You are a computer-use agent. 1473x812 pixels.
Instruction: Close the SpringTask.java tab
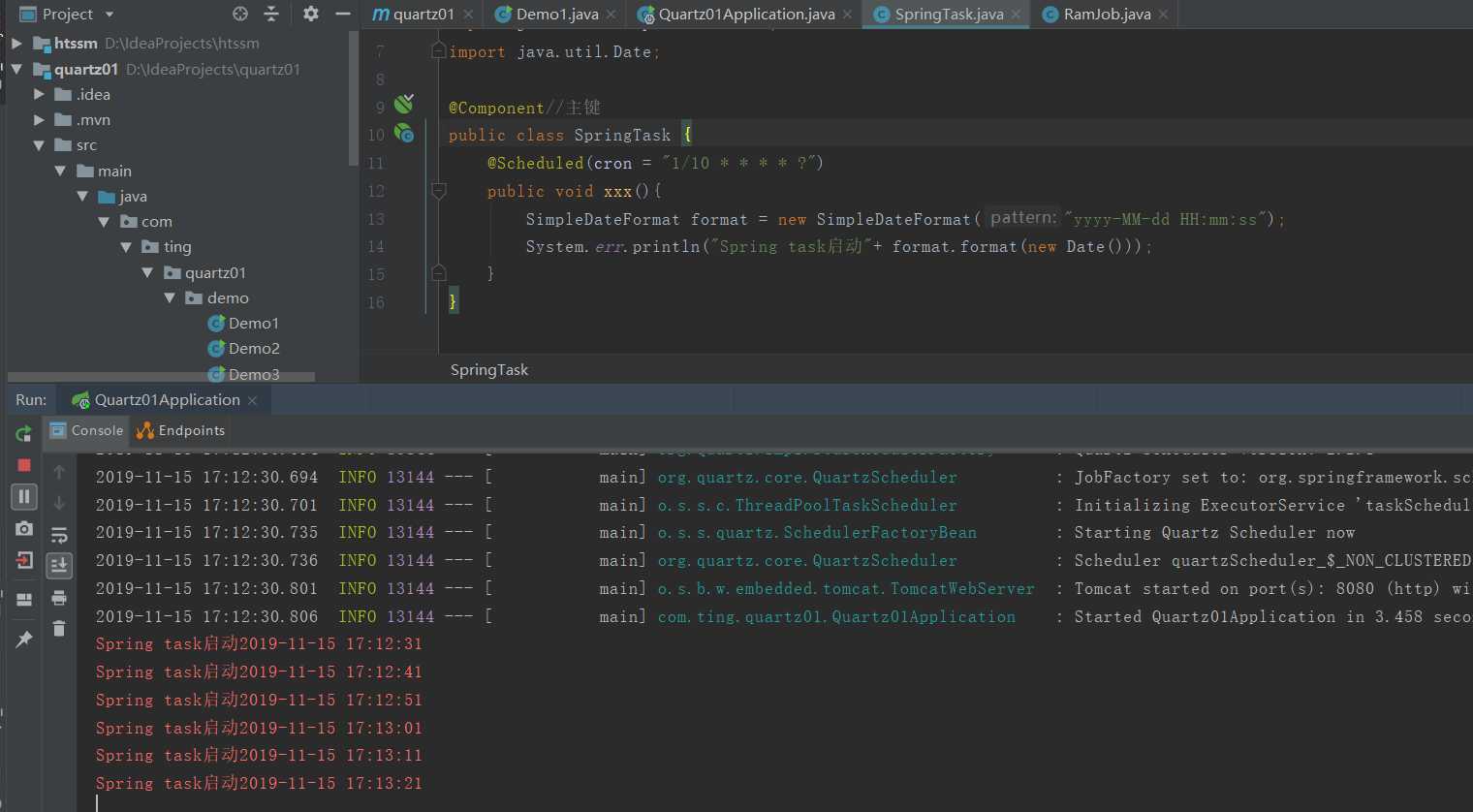point(1016,15)
